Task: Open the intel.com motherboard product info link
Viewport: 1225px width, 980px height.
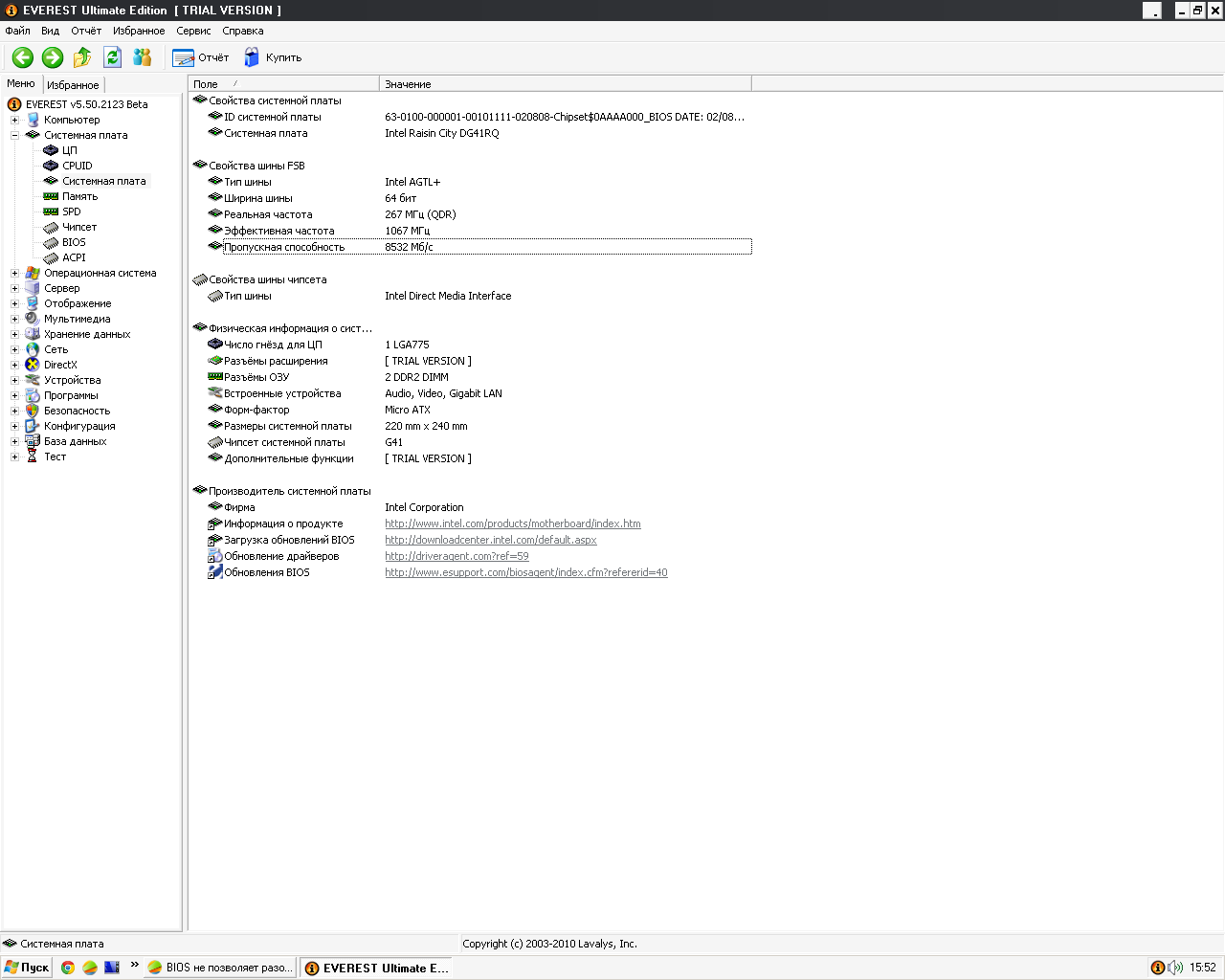Action: coord(513,523)
